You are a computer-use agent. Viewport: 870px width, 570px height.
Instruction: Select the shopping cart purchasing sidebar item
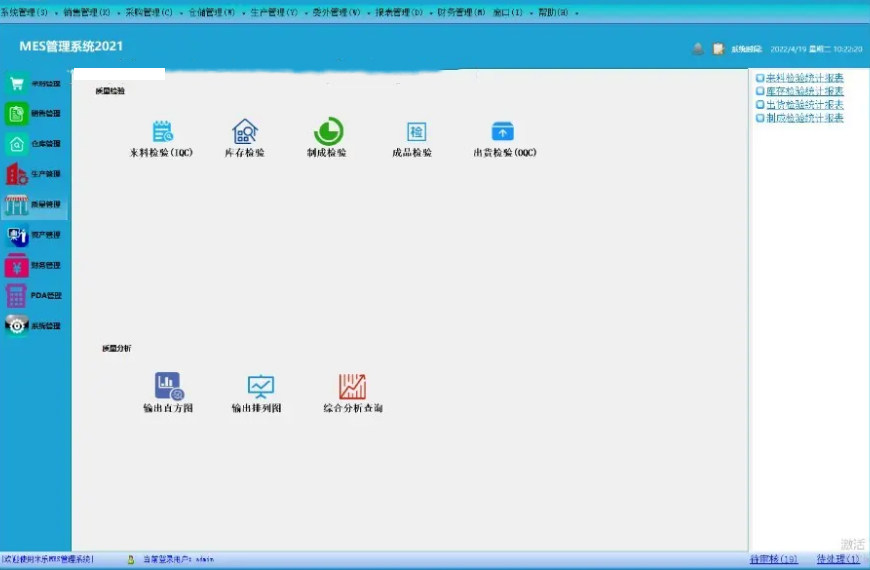[x=34, y=84]
